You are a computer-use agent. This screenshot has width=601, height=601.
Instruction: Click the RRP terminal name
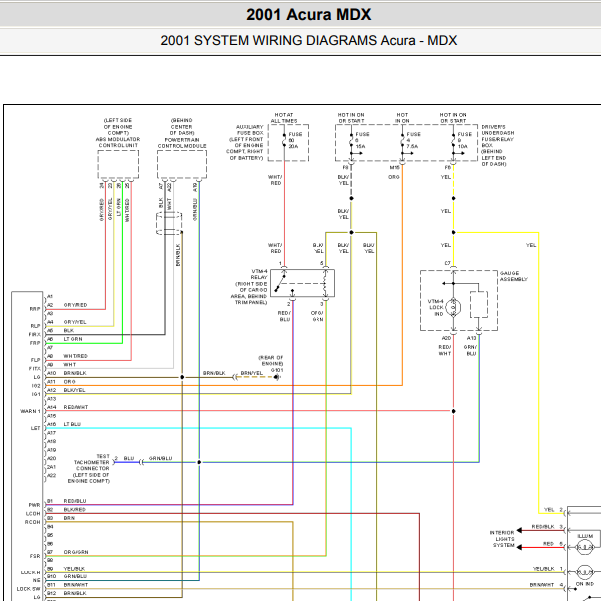tap(35, 309)
